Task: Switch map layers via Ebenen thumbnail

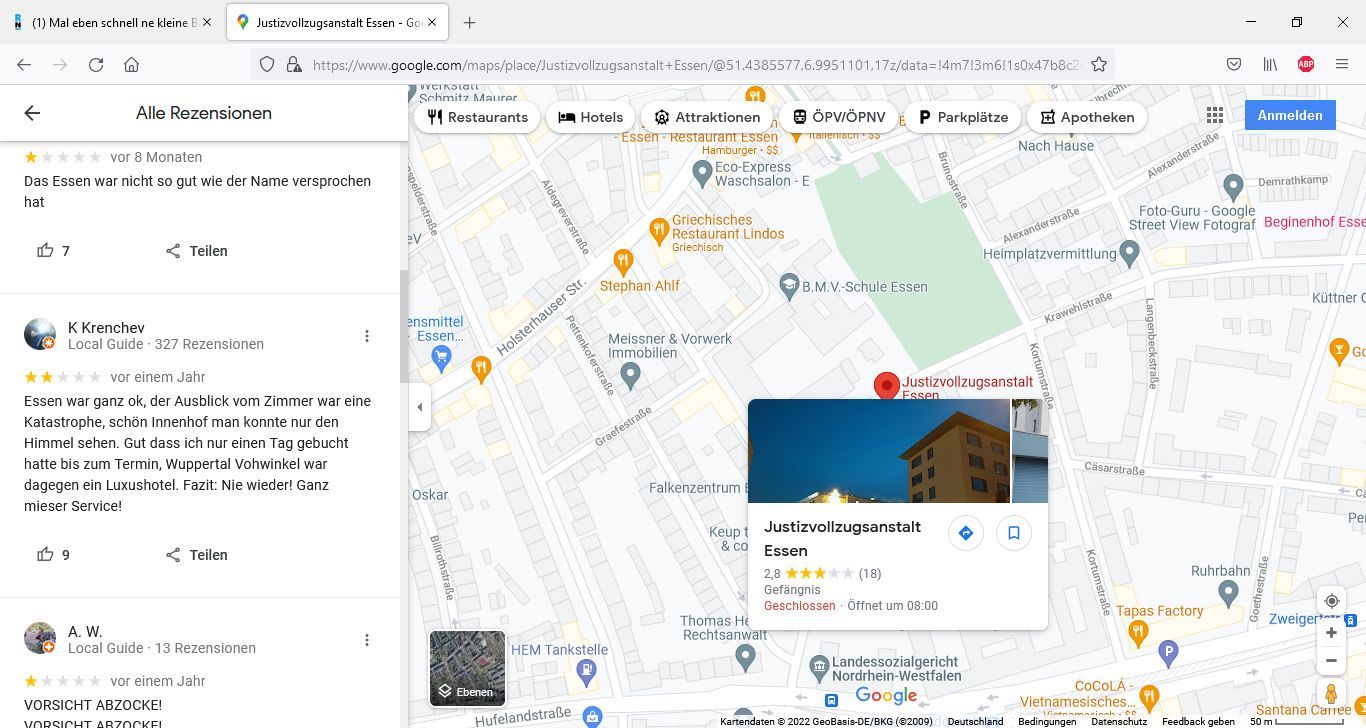Action: pyautogui.click(x=467, y=668)
